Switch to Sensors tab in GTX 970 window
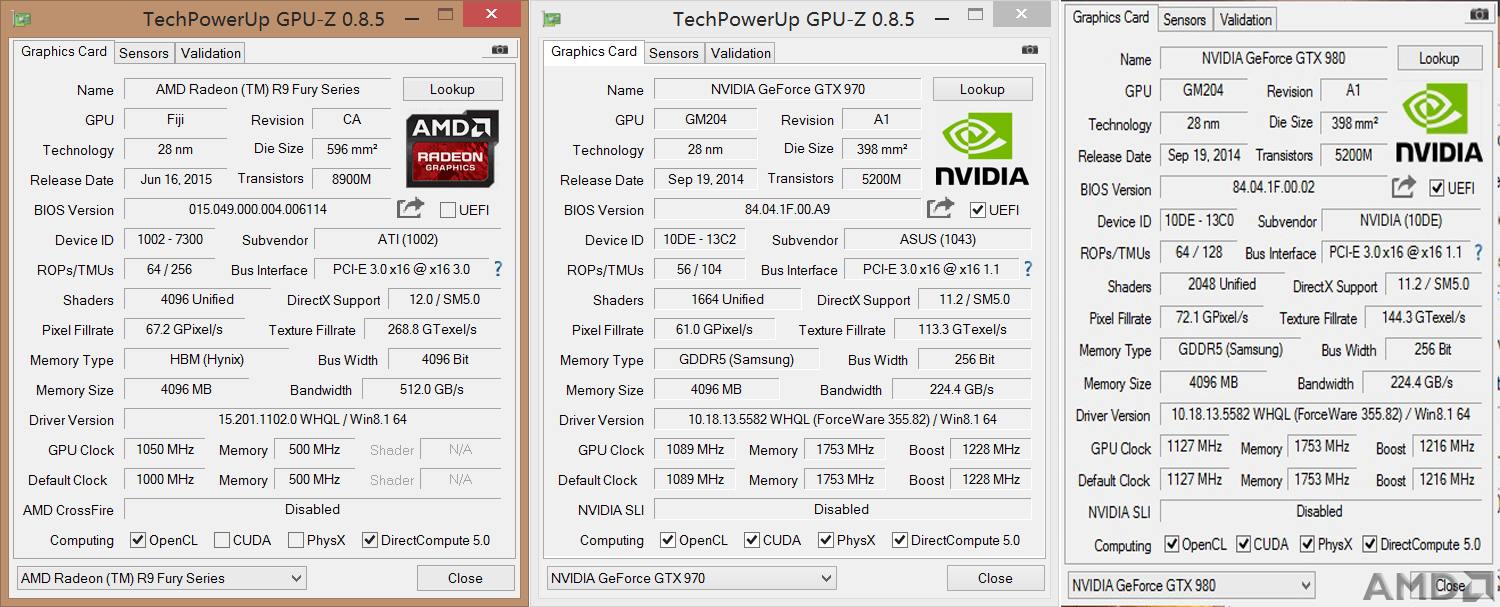The image size is (1500, 607). [x=674, y=53]
